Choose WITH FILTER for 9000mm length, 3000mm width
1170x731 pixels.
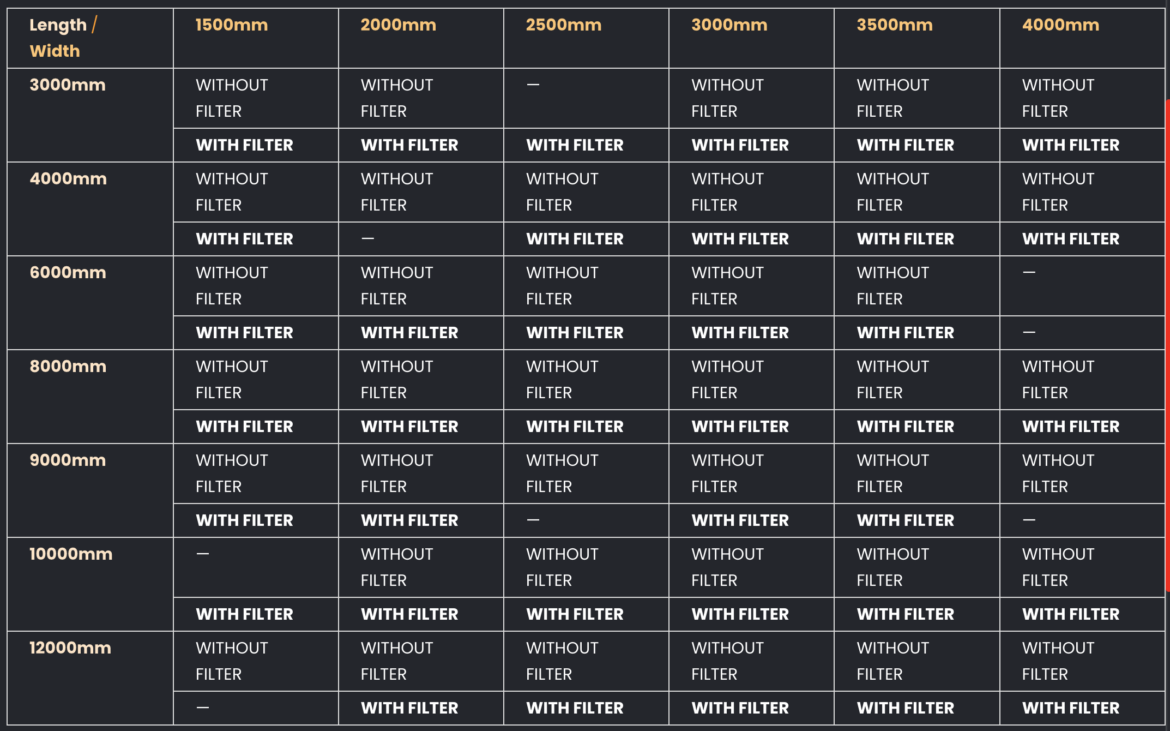coord(740,521)
